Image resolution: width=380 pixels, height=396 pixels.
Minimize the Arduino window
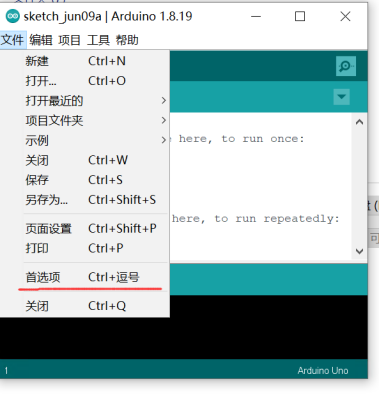[256, 16]
